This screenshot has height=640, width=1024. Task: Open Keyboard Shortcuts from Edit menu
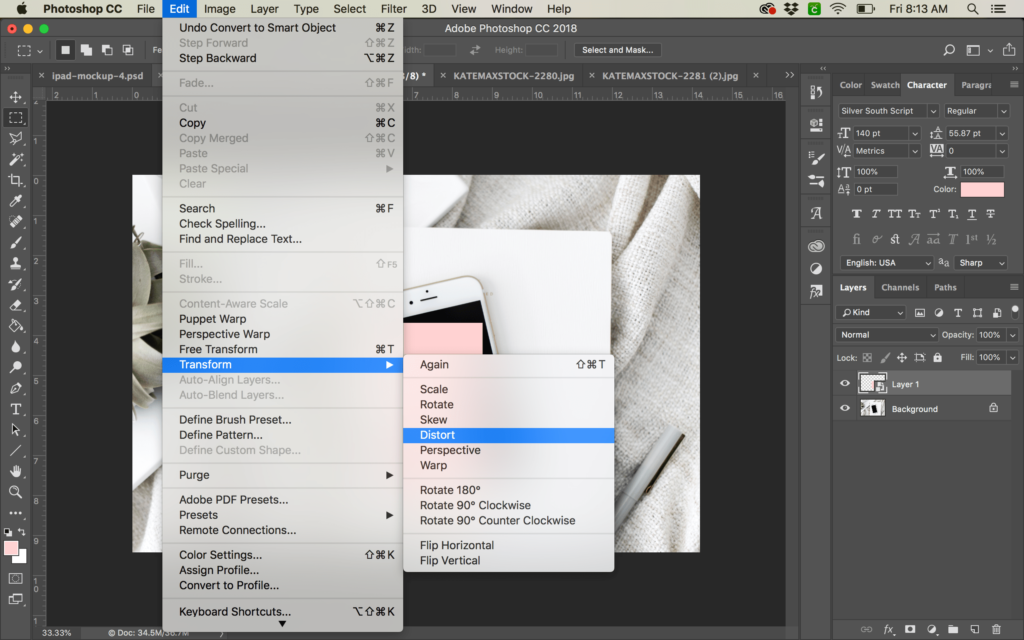[283, 612]
